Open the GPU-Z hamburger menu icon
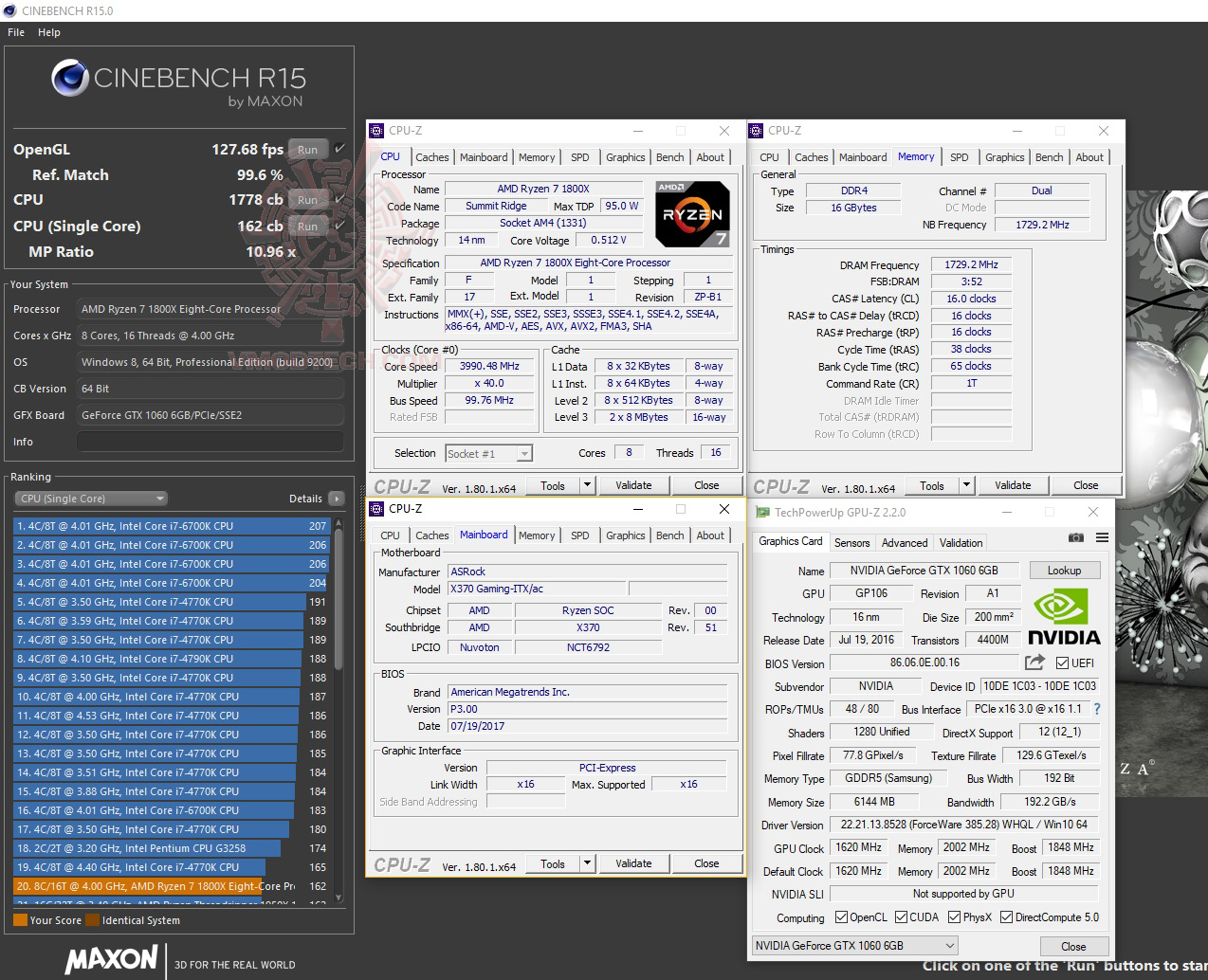Image resolution: width=1208 pixels, height=980 pixels. [x=1102, y=537]
